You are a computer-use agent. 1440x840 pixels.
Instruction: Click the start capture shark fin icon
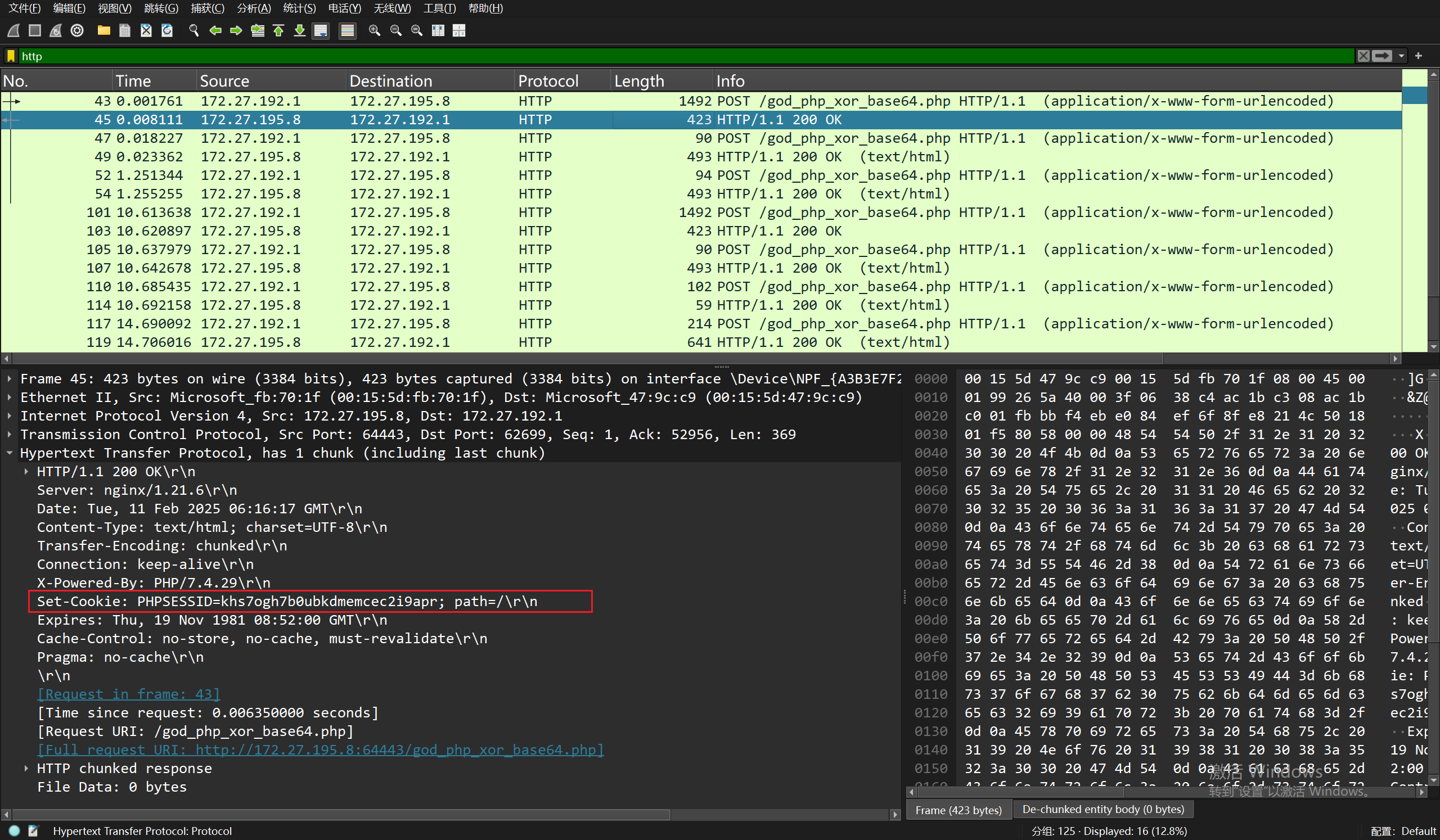pyautogui.click(x=13, y=30)
